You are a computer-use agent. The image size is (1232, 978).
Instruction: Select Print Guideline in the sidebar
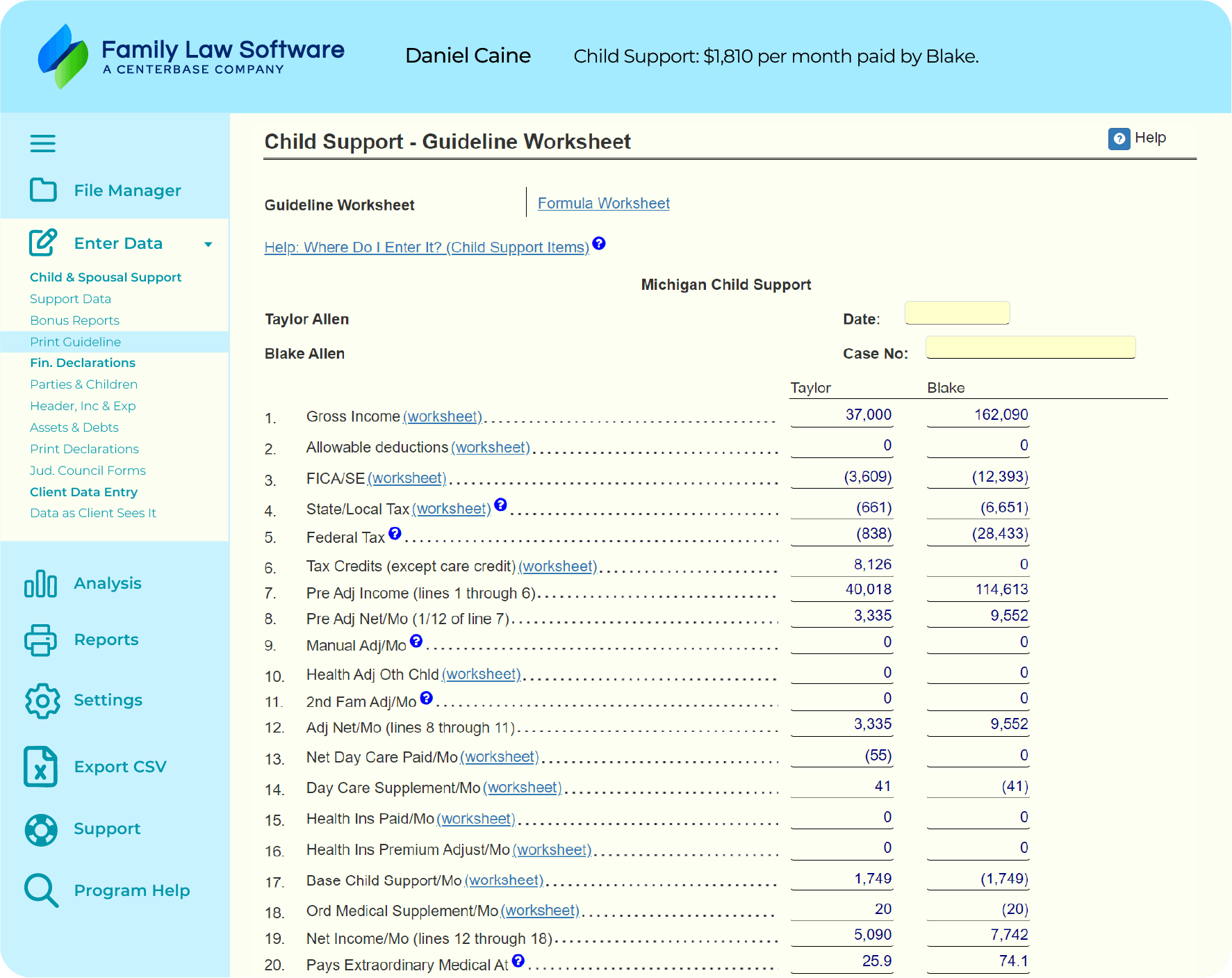pyautogui.click(x=75, y=342)
